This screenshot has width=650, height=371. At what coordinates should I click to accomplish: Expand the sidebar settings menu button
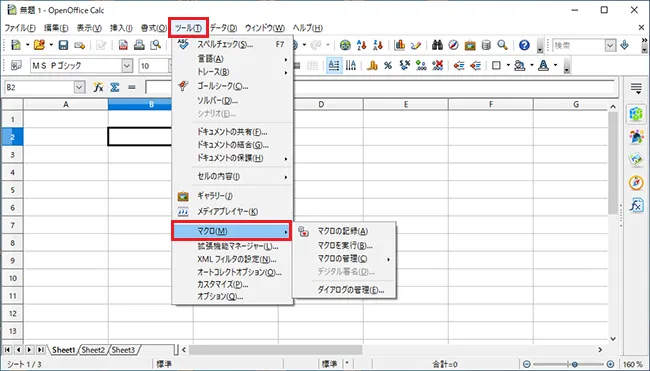coord(636,88)
